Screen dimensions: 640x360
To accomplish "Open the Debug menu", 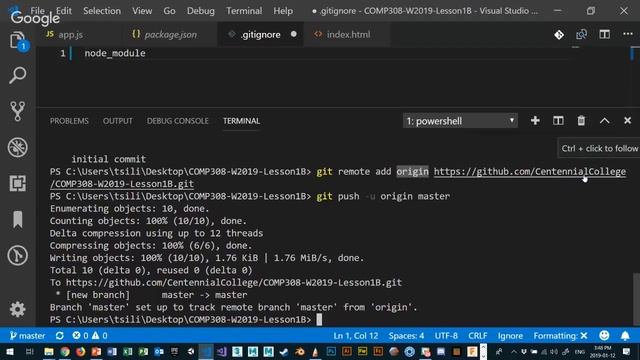I will pyautogui.click(x=201, y=11).
